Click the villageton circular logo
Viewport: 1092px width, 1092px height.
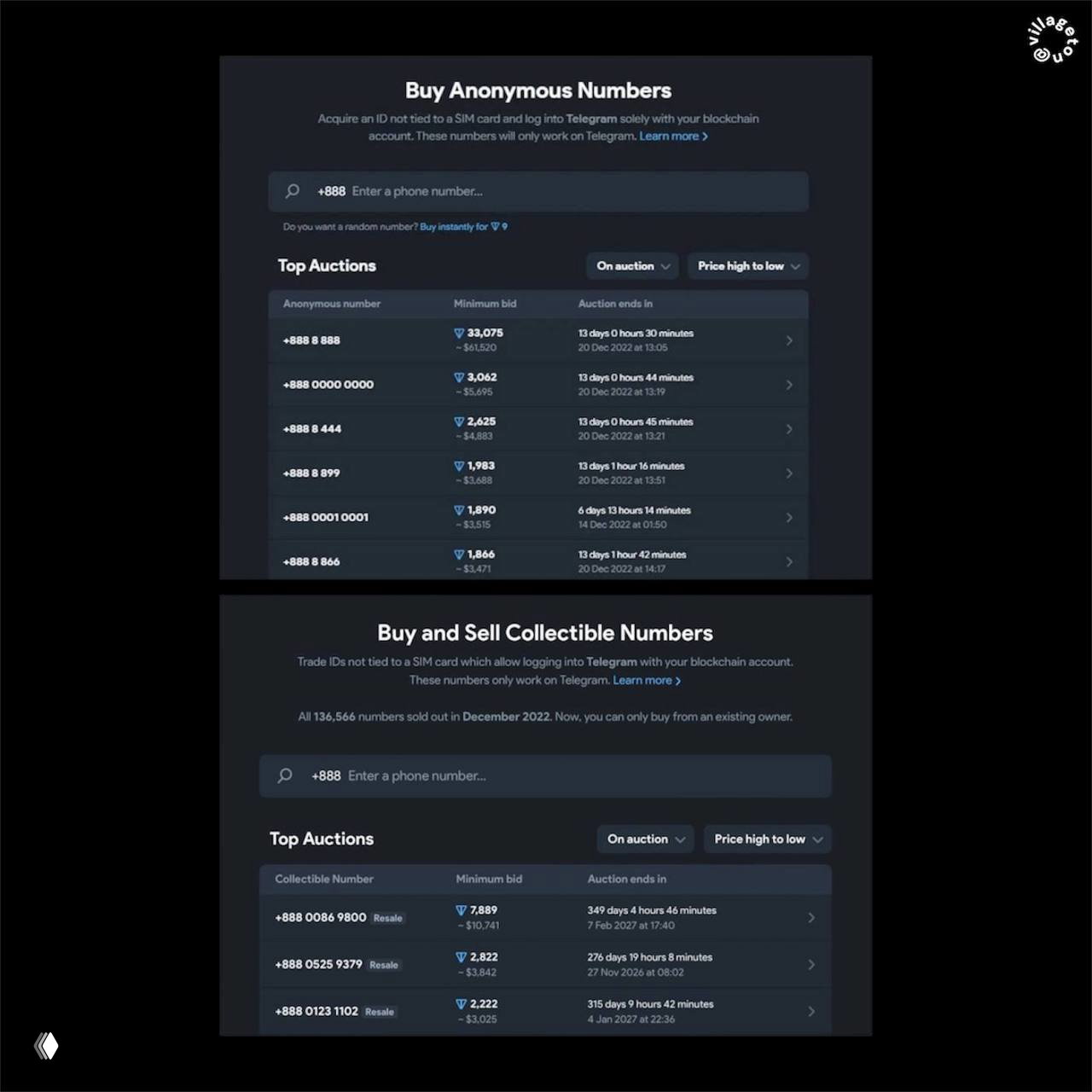(x=1053, y=40)
